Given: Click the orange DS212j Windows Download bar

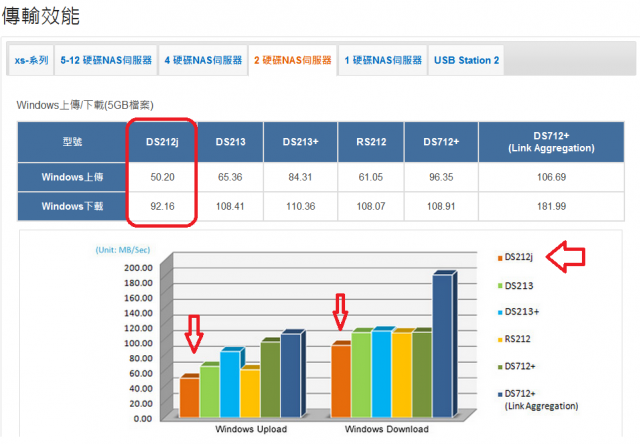Looking at the screenshot, I should tap(341, 381).
